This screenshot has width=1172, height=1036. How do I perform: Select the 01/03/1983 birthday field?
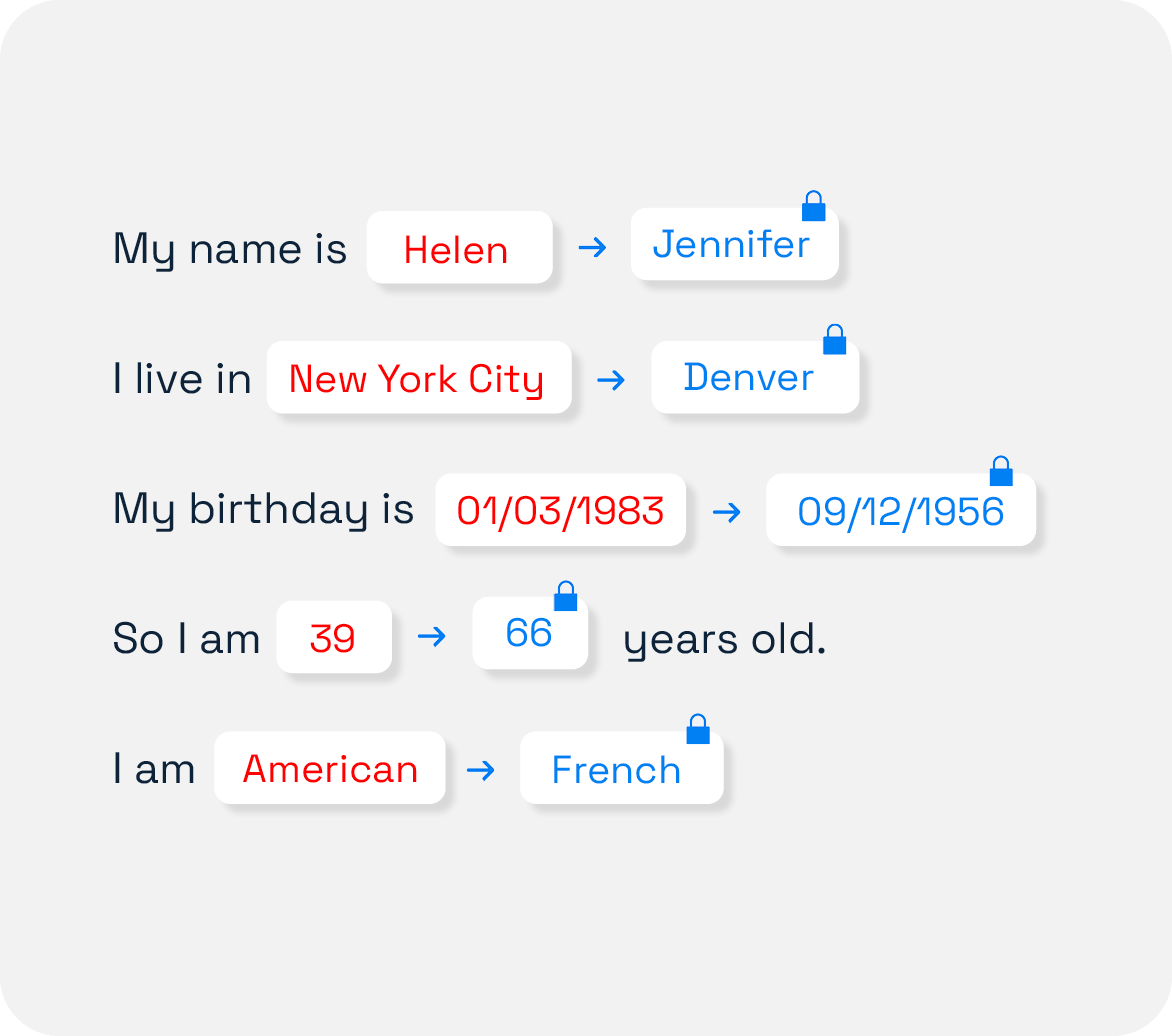point(561,510)
